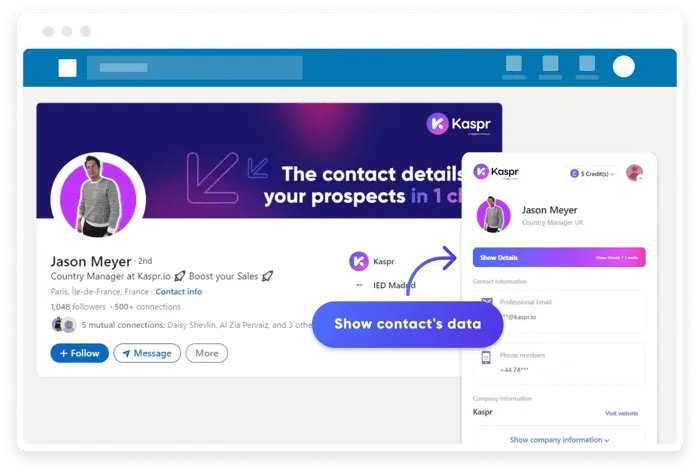Click the Visit website link
Viewport: 700px width, 472px height.
coord(621,413)
